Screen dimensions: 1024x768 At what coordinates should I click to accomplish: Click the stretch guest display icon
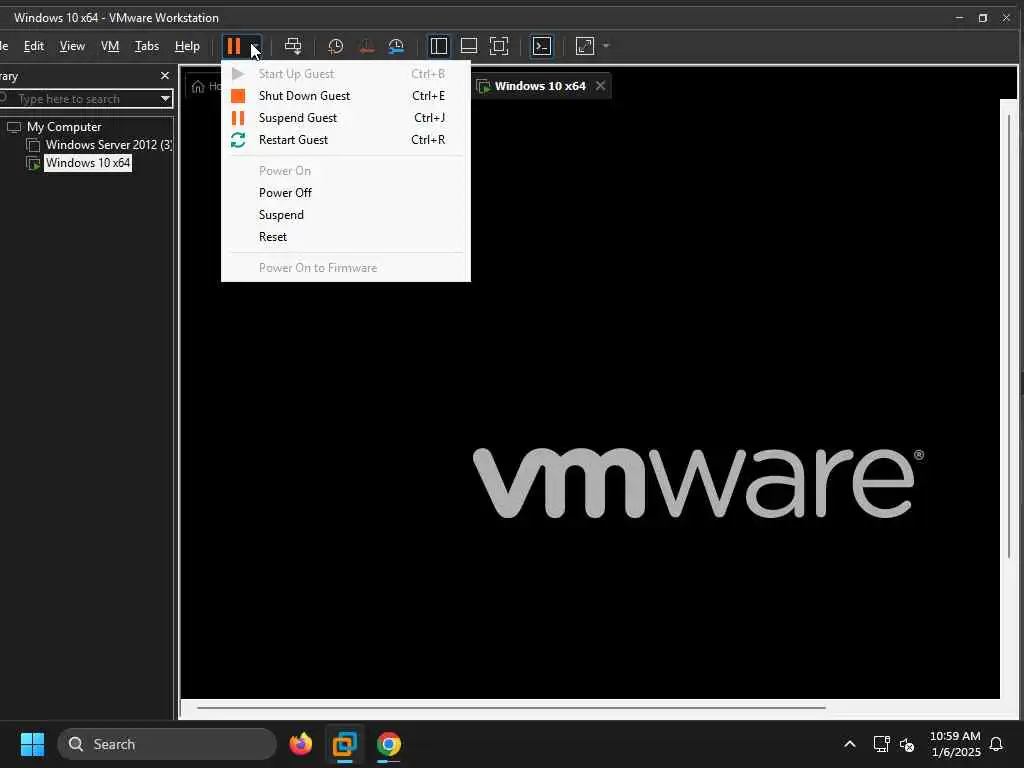pos(584,46)
